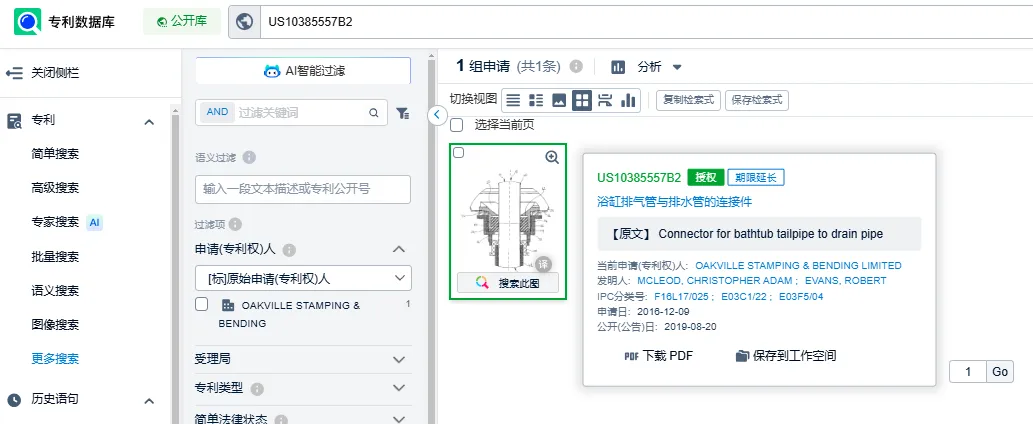Click the 保存检索式 button
This screenshot has width=1033, height=424.
click(757, 101)
